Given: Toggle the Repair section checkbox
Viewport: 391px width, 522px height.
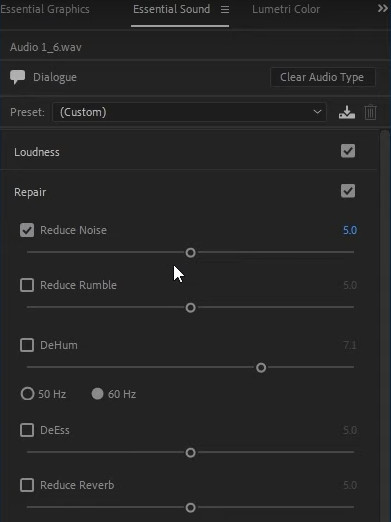Looking at the screenshot, I should coord(348,191).
